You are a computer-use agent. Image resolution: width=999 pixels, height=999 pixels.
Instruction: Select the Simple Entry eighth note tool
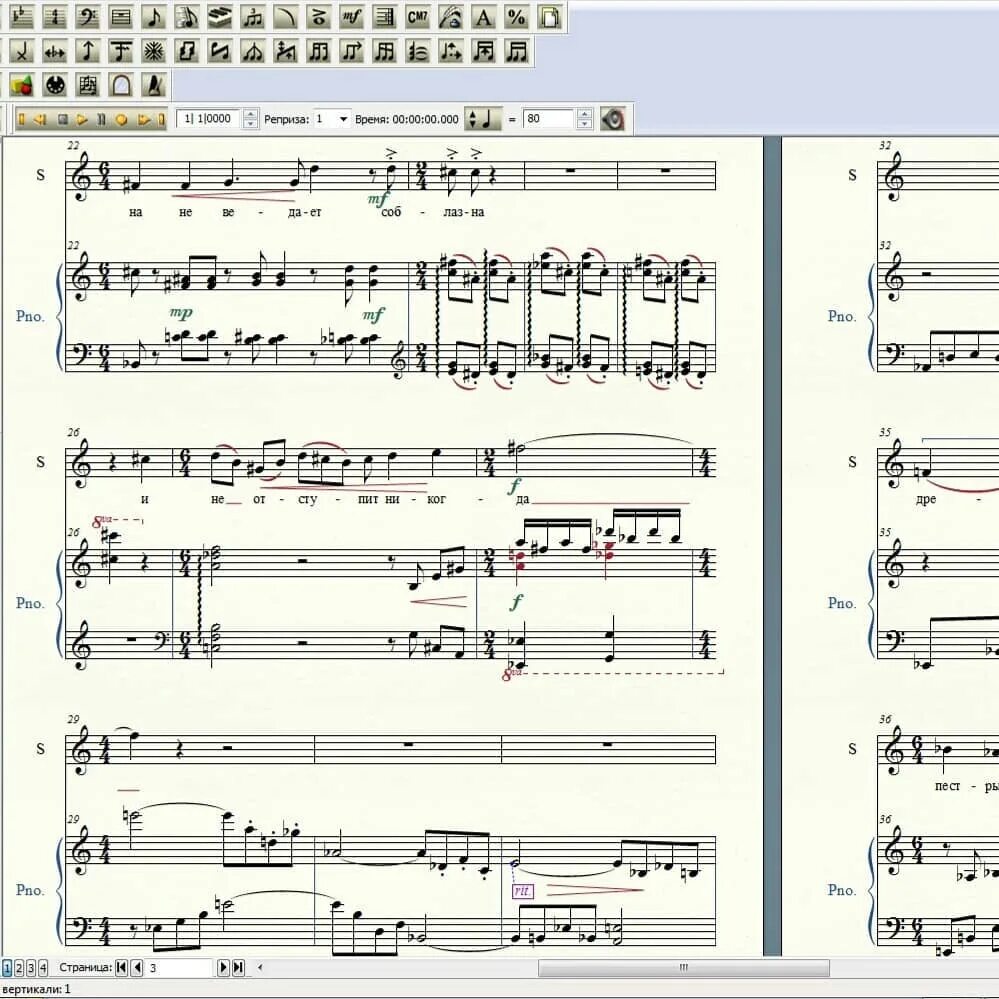[x=154, y=17]
